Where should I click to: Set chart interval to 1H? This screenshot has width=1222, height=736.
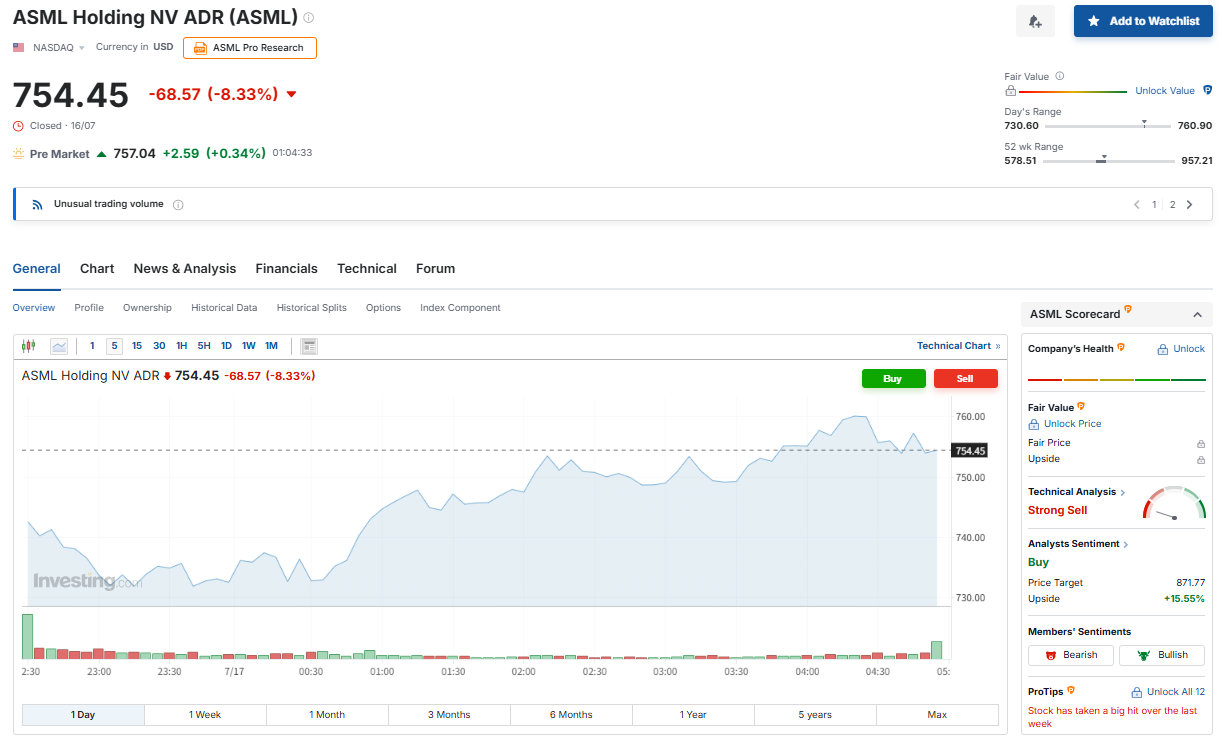pos(182,346)
